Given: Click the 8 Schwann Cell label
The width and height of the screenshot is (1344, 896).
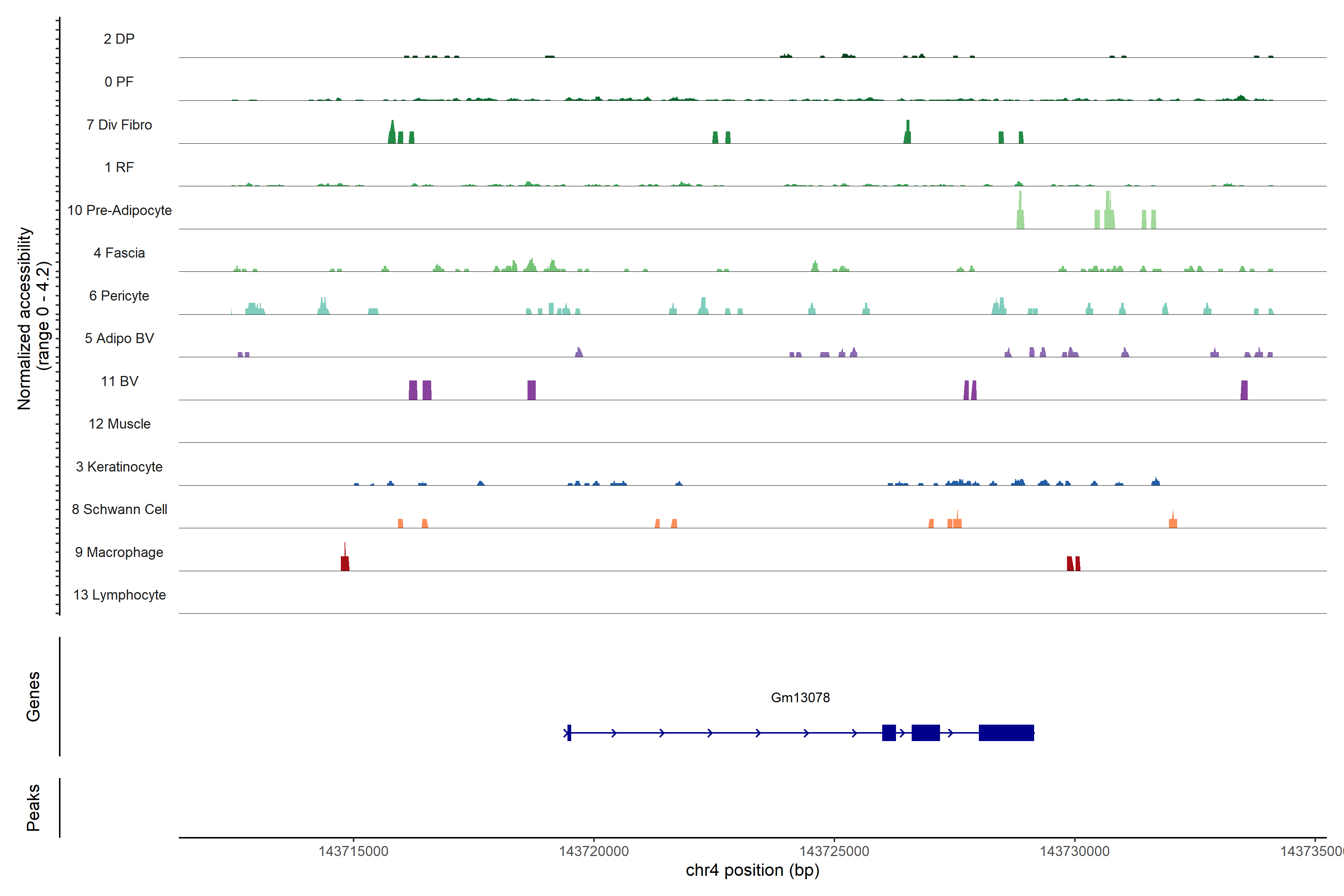Looking at the screenshot, I should coord(119,509).
